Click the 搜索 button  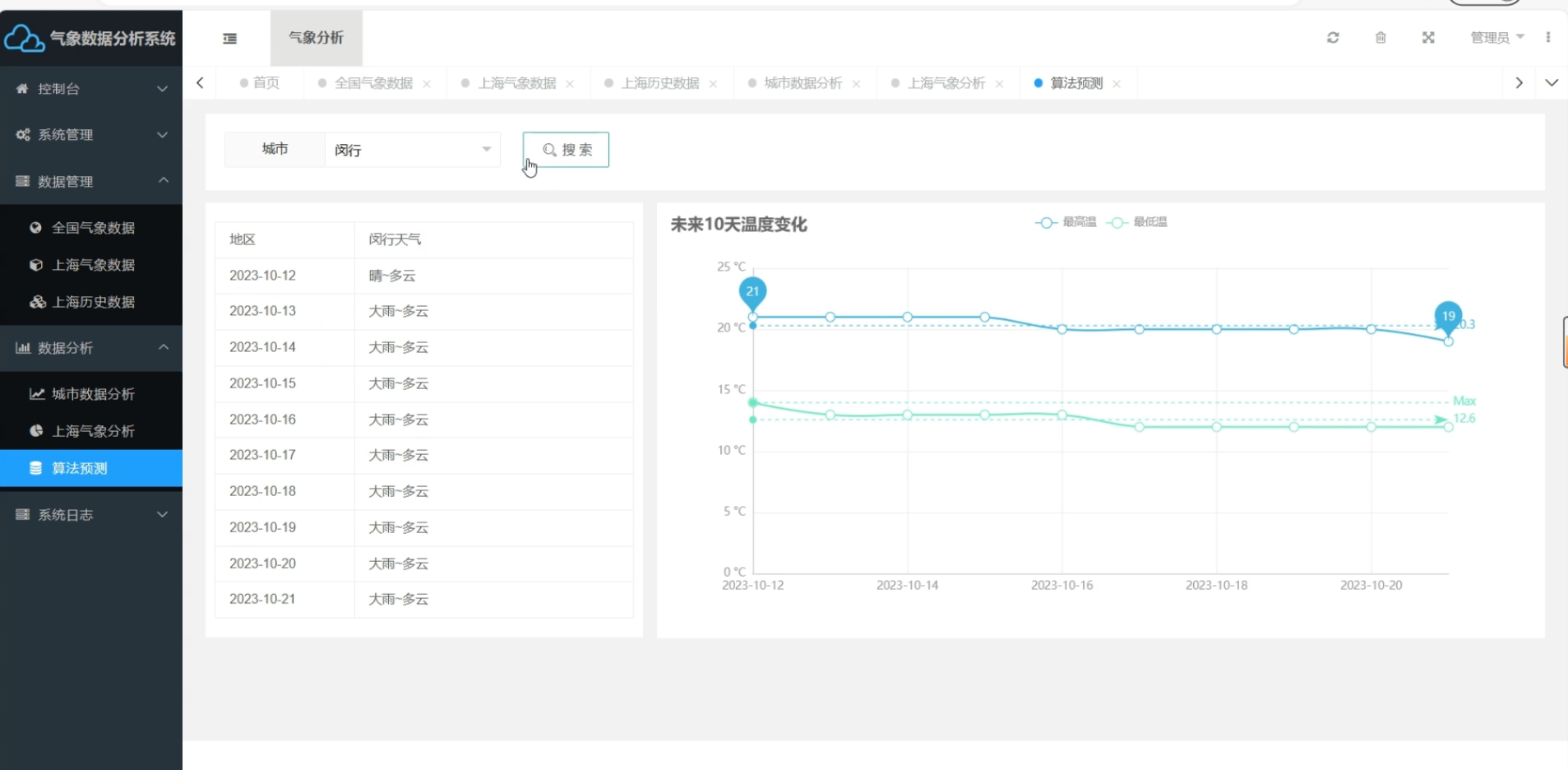tap(566, 150)
